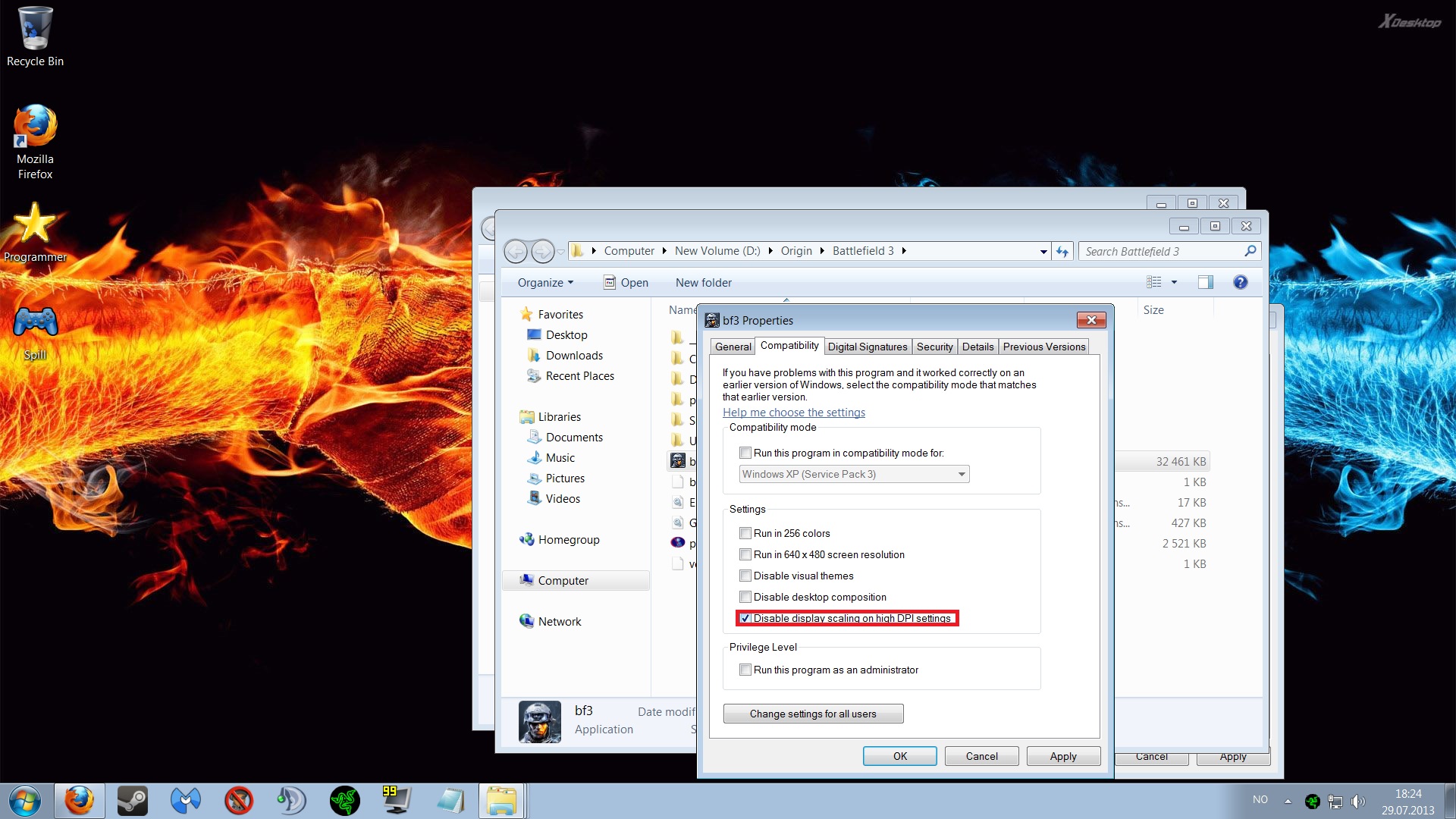The image size is (1456, 819).
Task: Open Steam from the taskbar
Action: click(133, 801)
